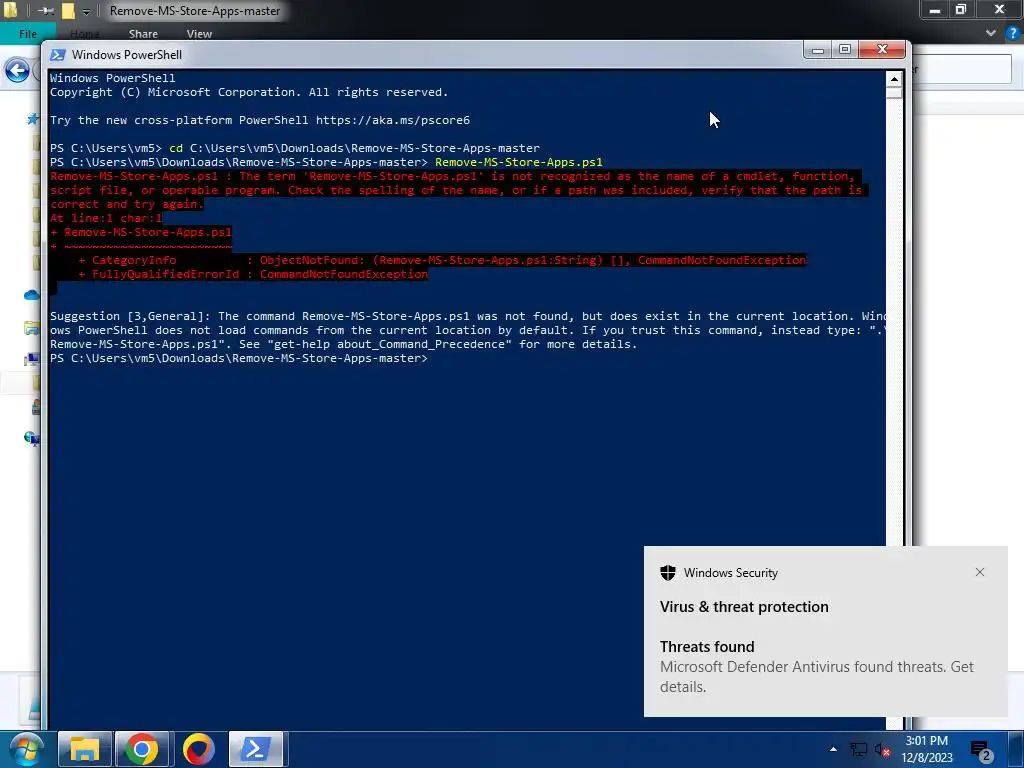Click the PowerShell vertical scrollbar thumb
The image size is (1024, 768).
[894, 93]
